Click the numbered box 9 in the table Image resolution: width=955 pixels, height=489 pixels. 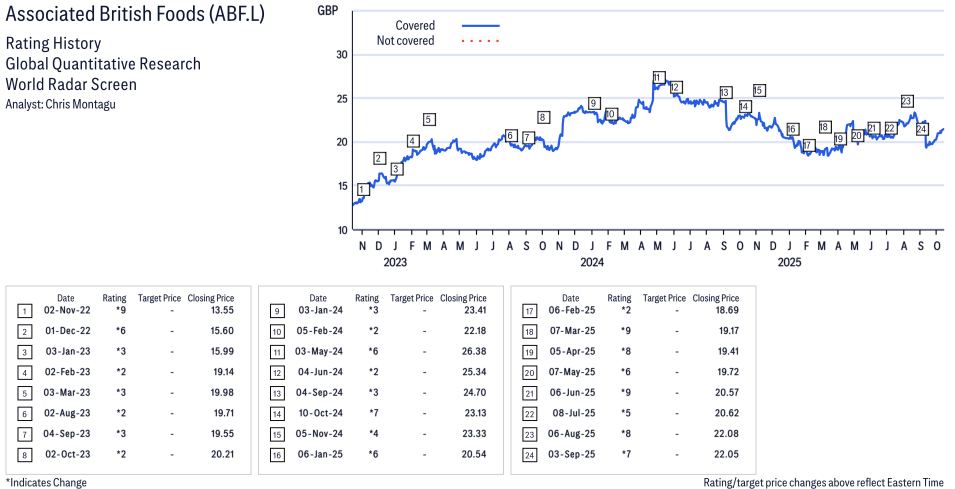[x=277, y=311]
